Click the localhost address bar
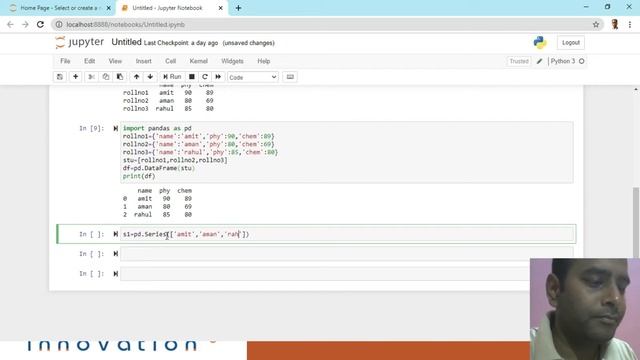The width and height of the screenshot is (640, 360). click(x=327, y=24)
